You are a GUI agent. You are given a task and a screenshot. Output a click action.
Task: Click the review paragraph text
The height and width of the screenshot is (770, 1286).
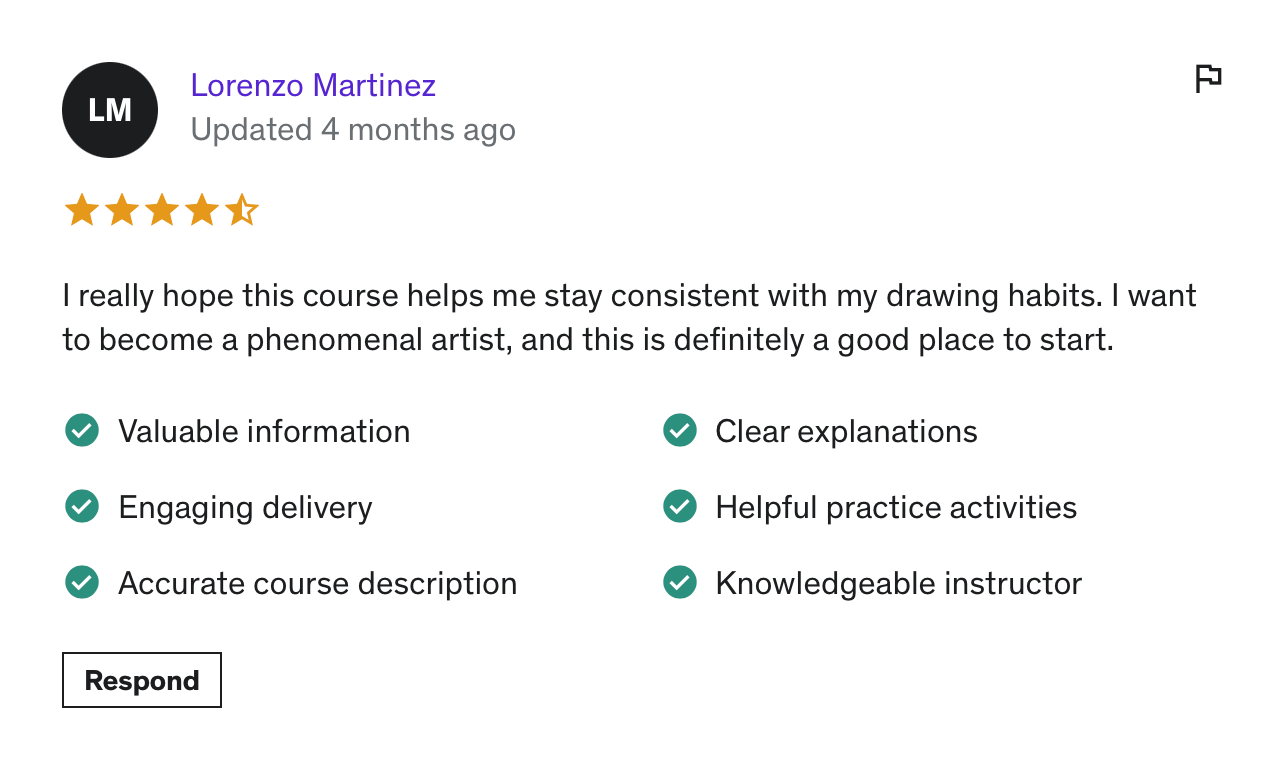[629, 318]
